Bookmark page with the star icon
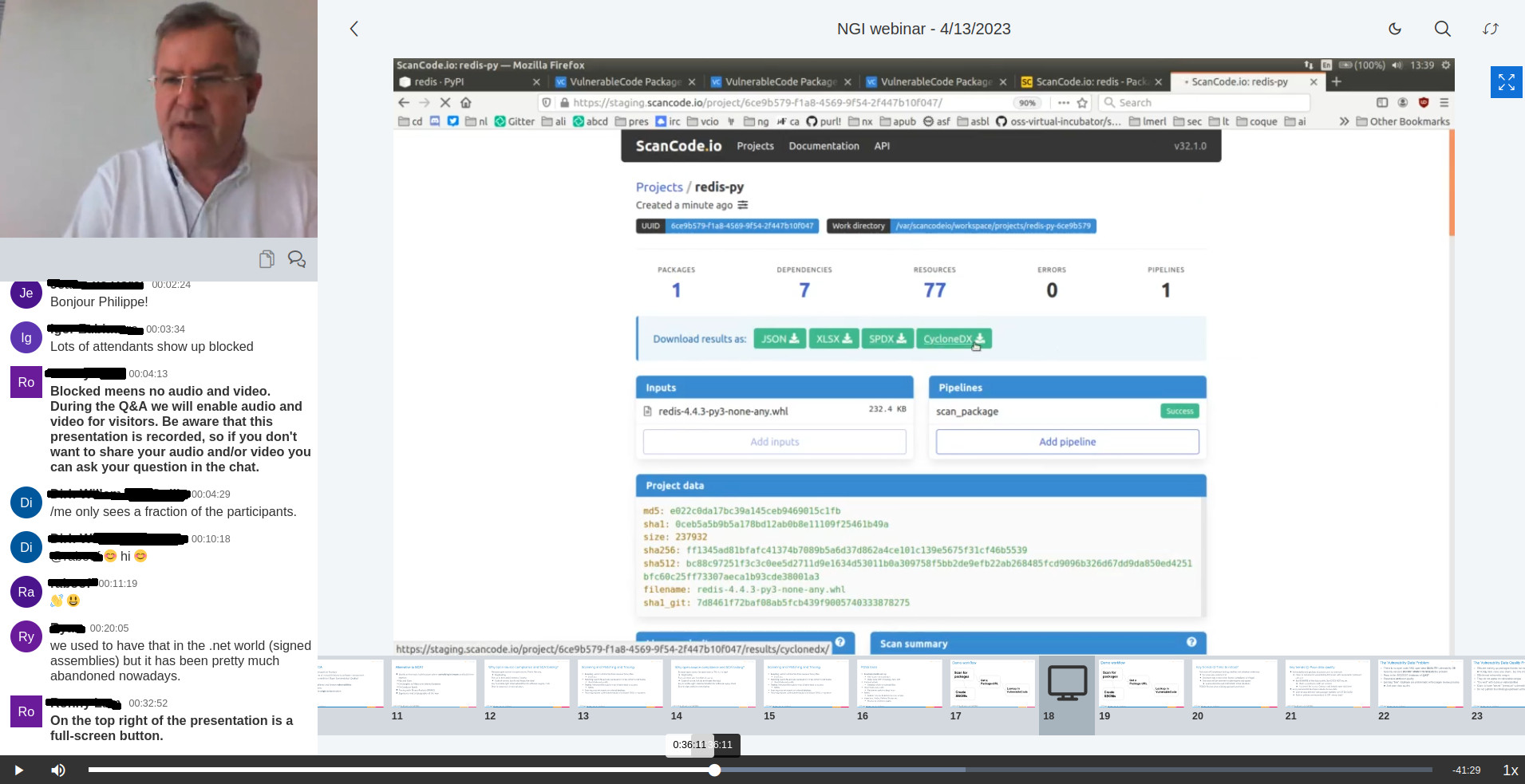 1082,102
